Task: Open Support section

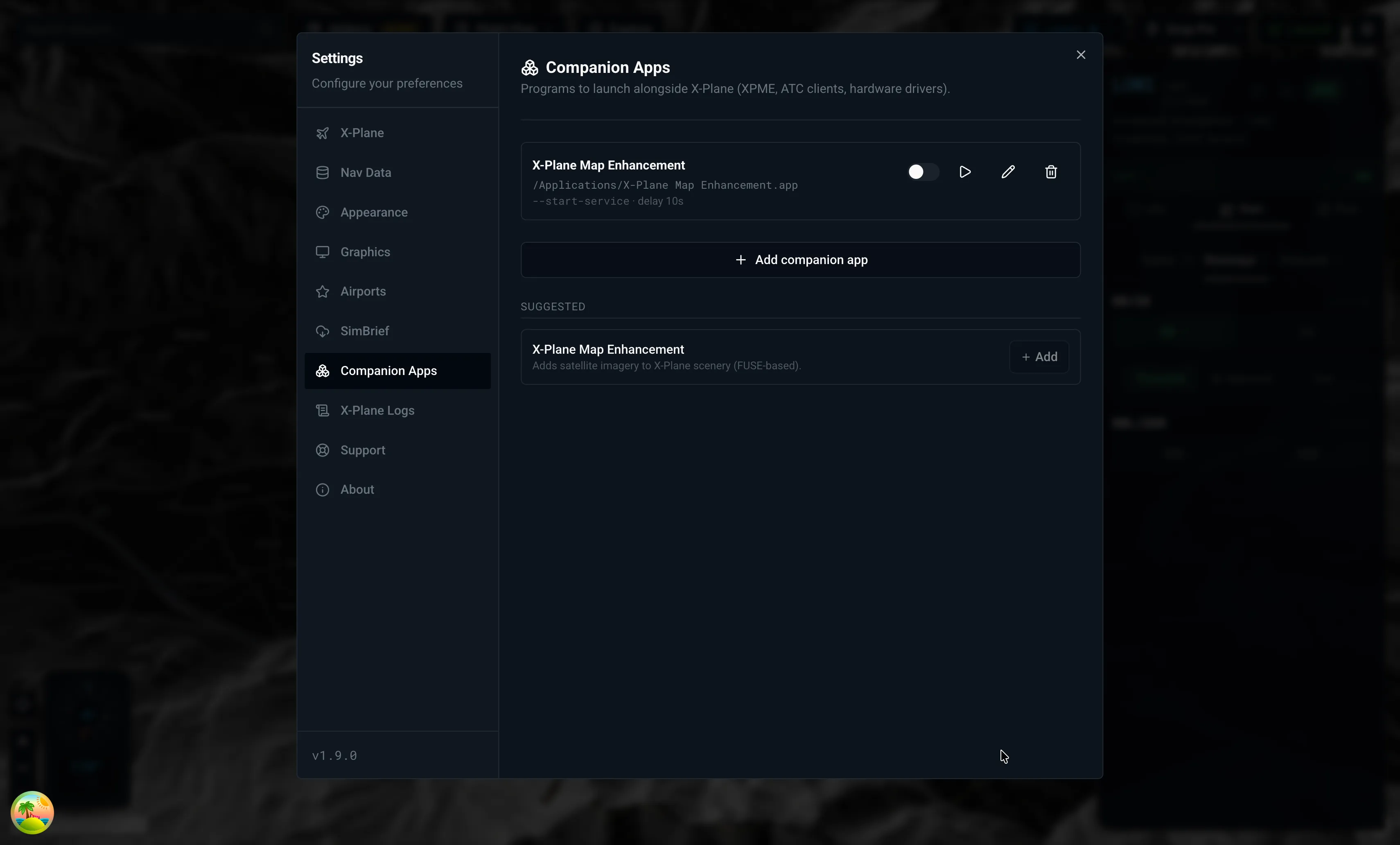Action: click(x=397, y=450)
